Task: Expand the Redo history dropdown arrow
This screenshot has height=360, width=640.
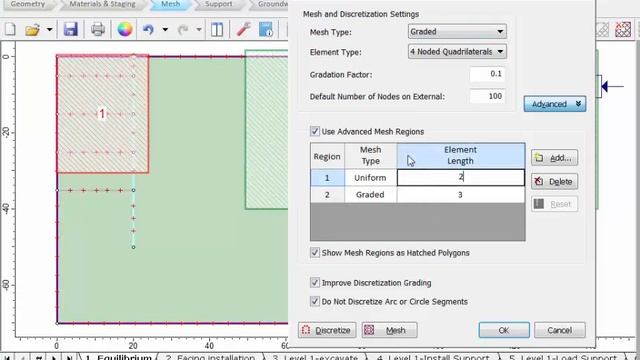Action: point(199,29)
